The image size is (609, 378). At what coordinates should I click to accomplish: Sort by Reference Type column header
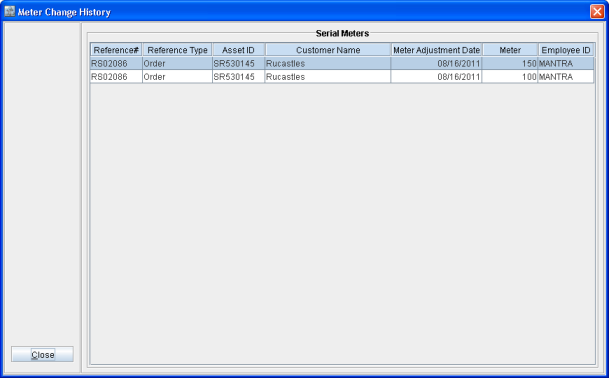pyautogui.click(x=177, y=50)
